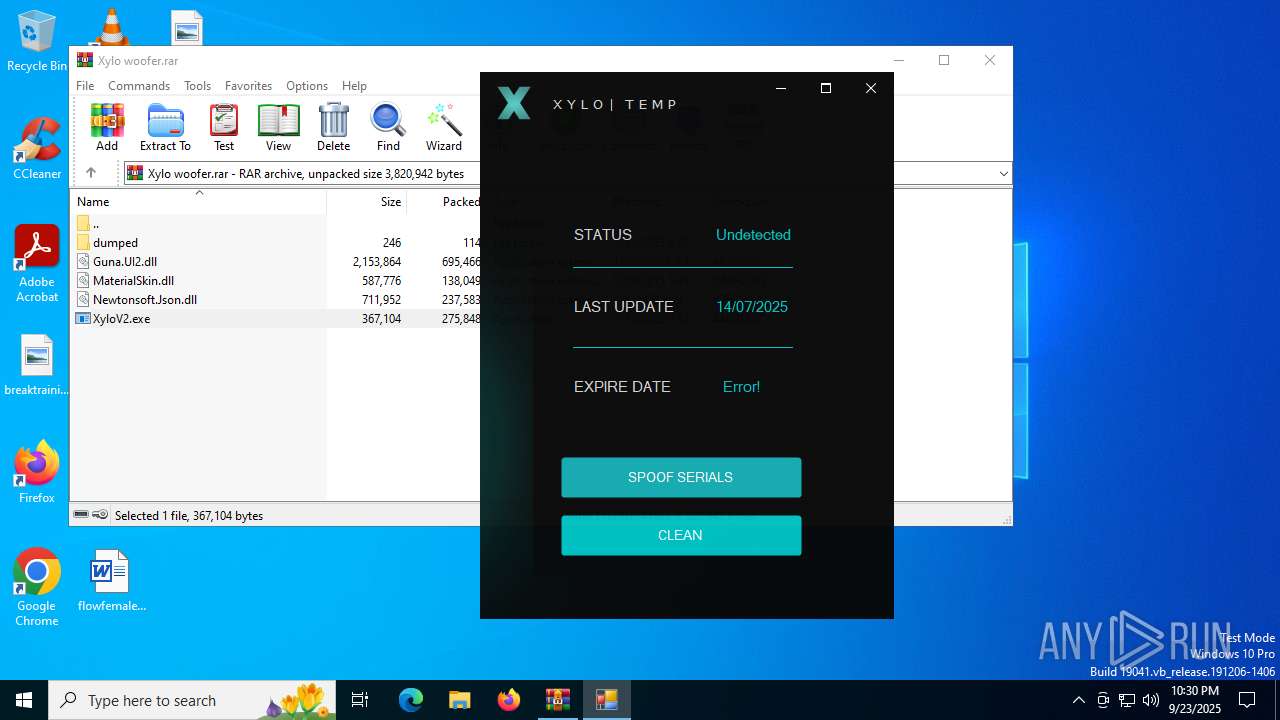Click the Windows Start button

click(x=24, y=700)
